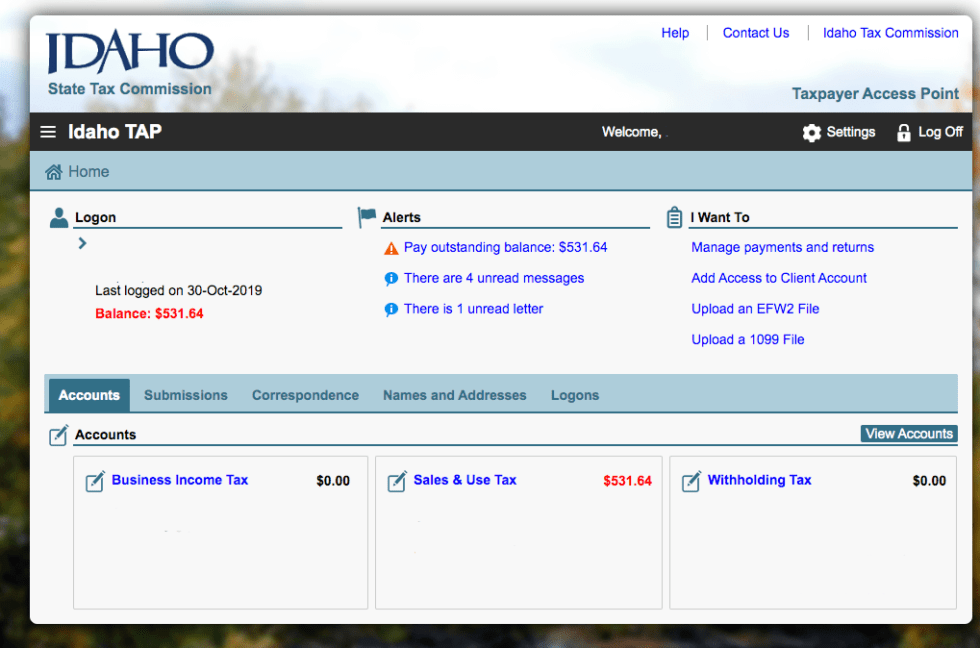Open Pay outstanding balance alert link

click(505, 247)
